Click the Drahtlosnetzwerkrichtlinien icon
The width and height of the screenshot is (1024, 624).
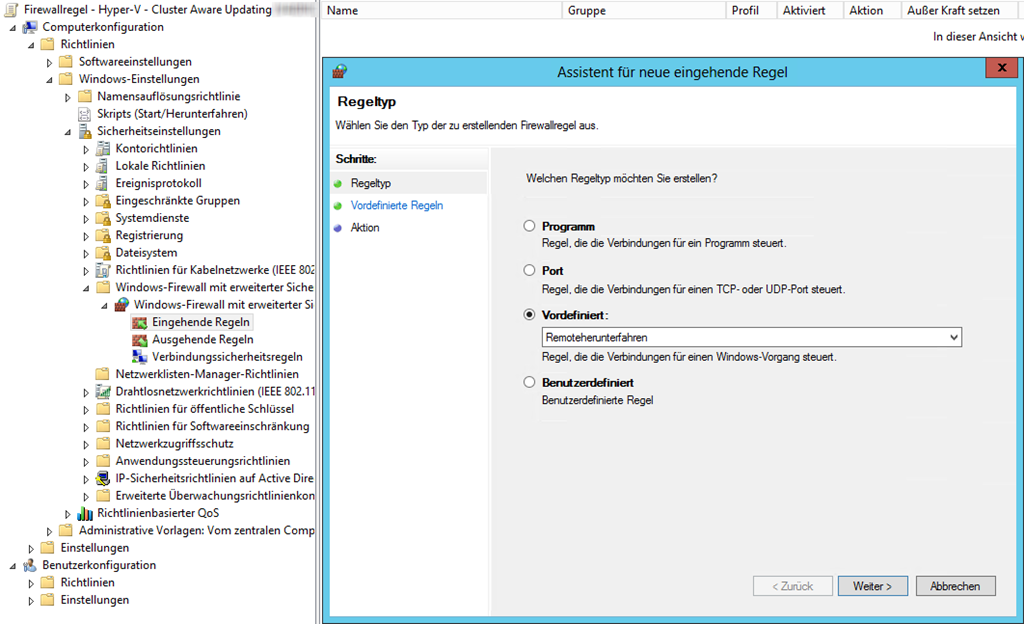click(x=103, y=392)
